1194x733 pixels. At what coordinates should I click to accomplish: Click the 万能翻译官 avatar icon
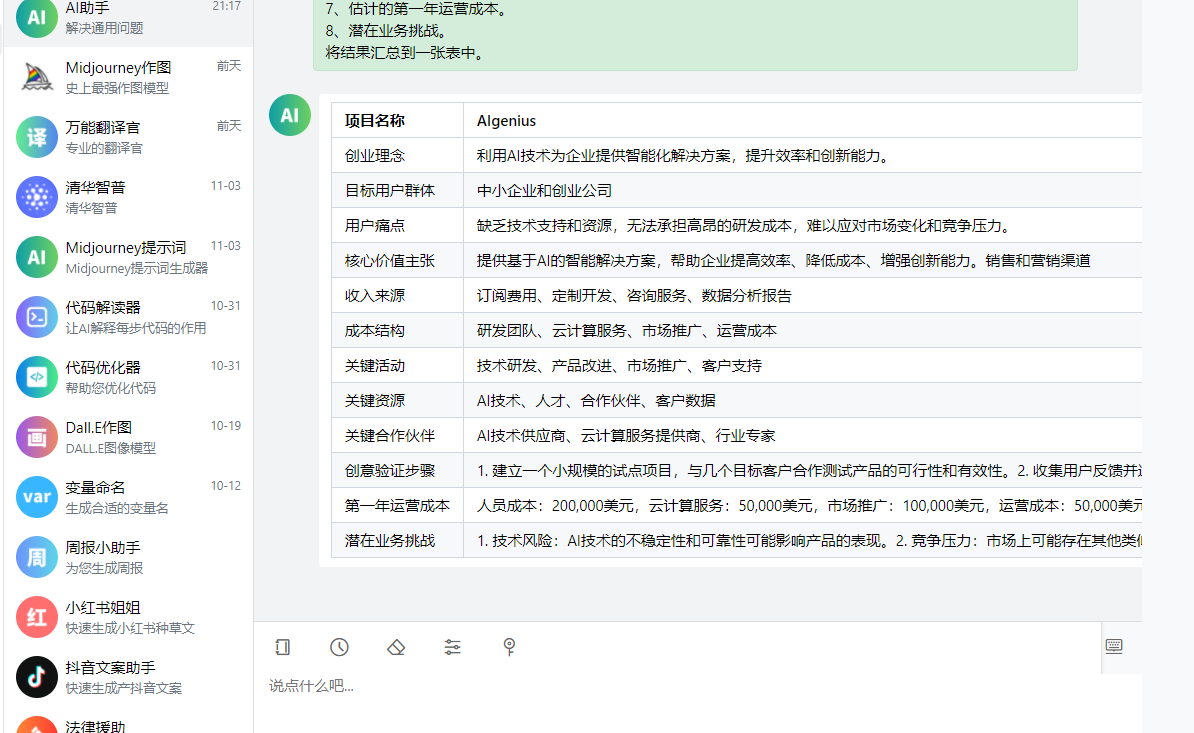point(37,137)
